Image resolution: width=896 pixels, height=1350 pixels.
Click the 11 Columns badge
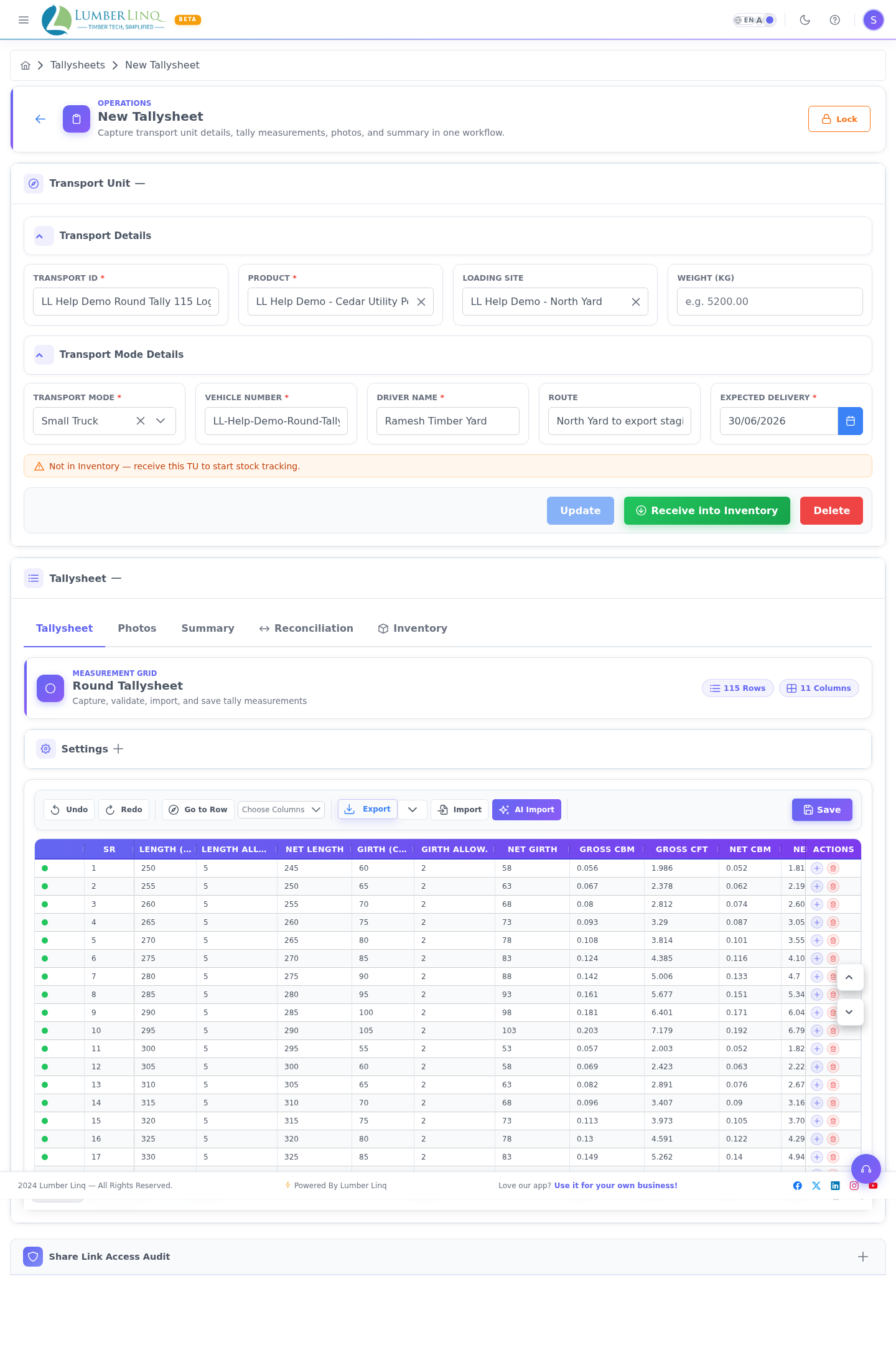coord(819,688)
